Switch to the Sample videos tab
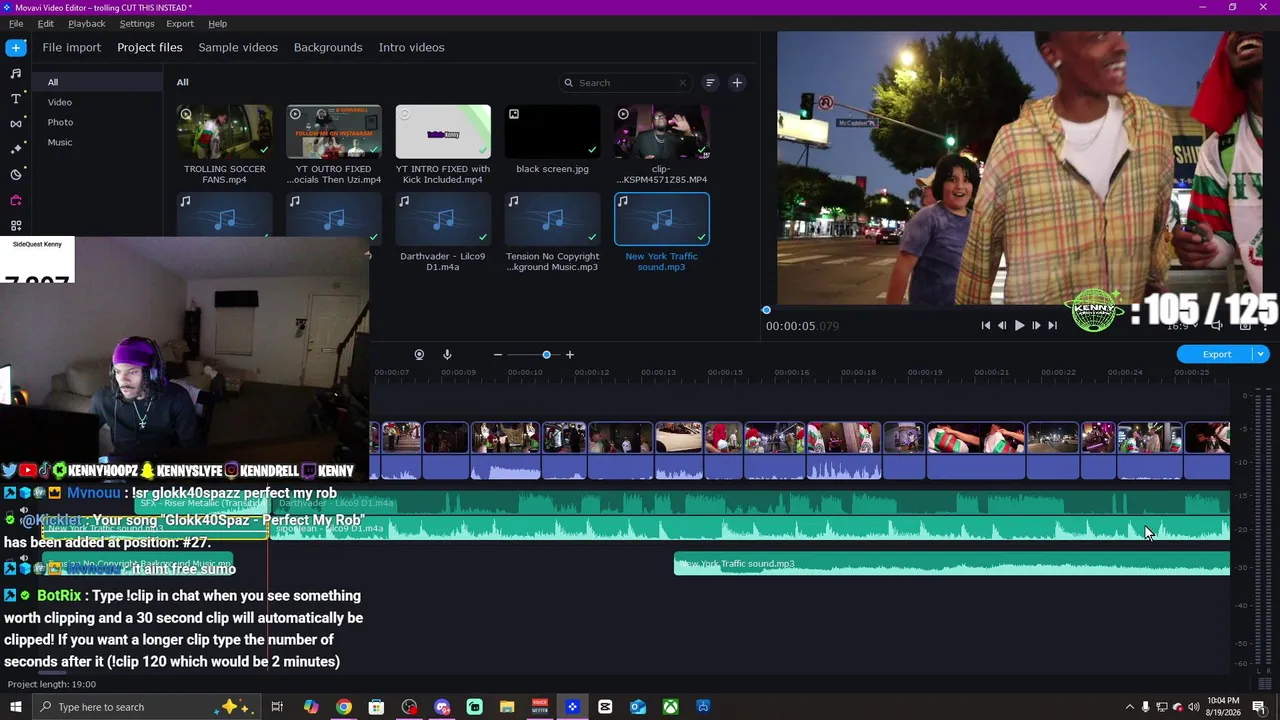The image size is (1280, 720). [x=238, y=47]
